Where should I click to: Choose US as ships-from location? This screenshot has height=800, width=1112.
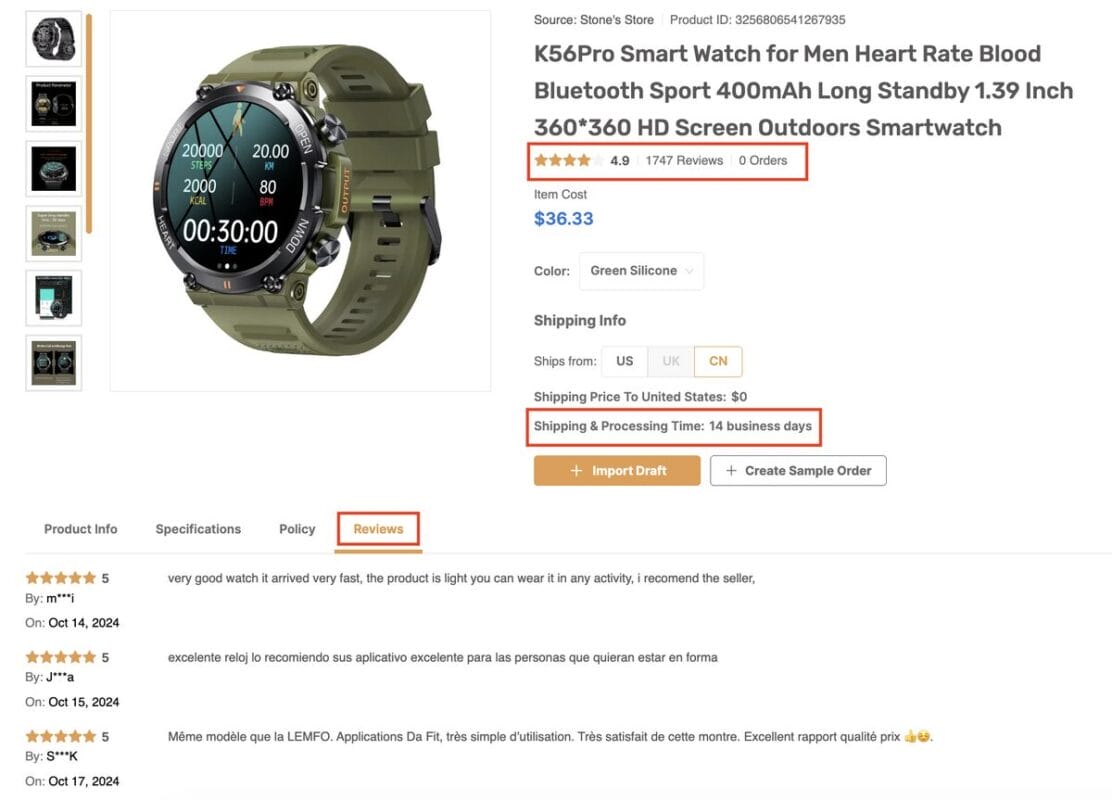624,361
